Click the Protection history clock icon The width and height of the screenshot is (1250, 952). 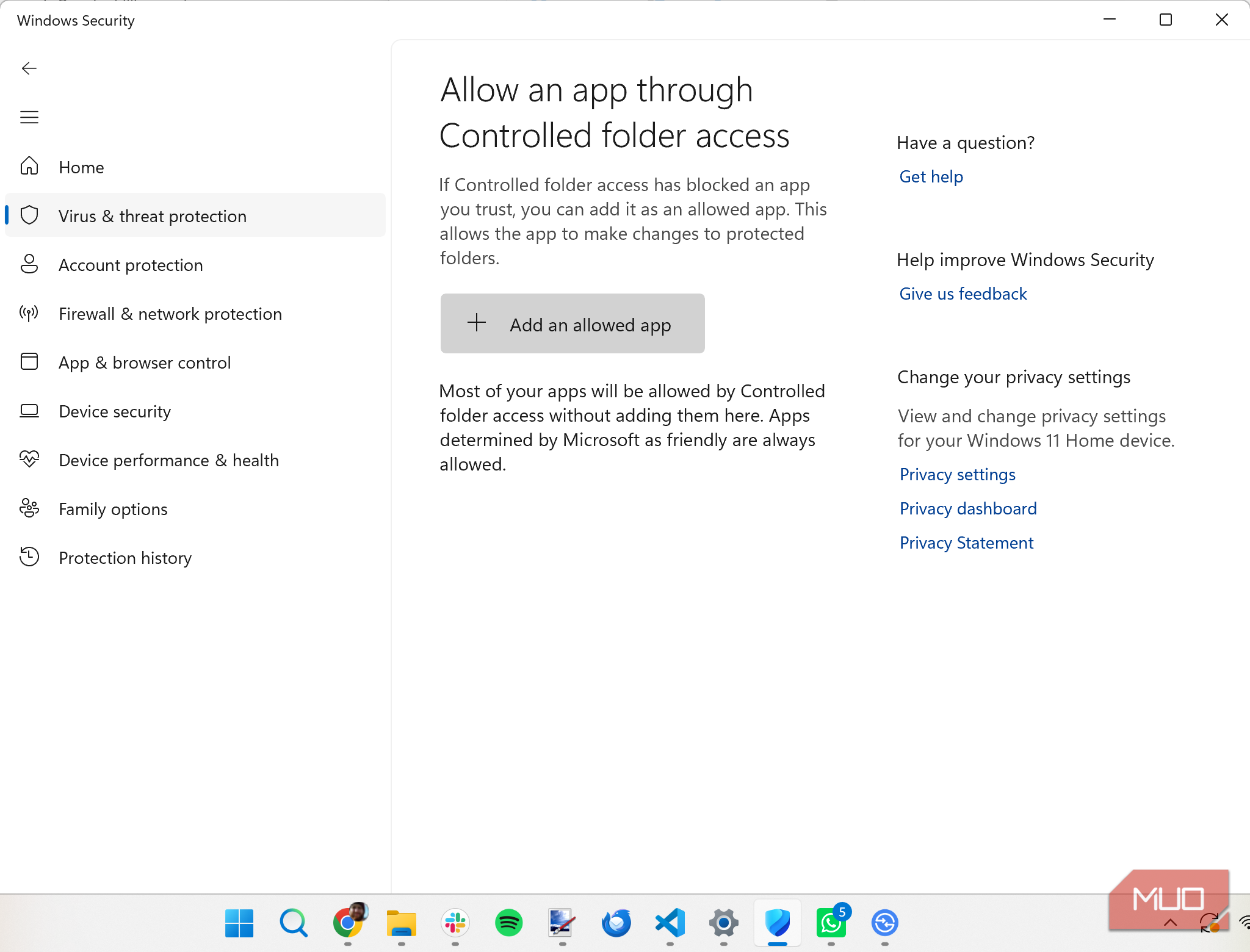29,557
